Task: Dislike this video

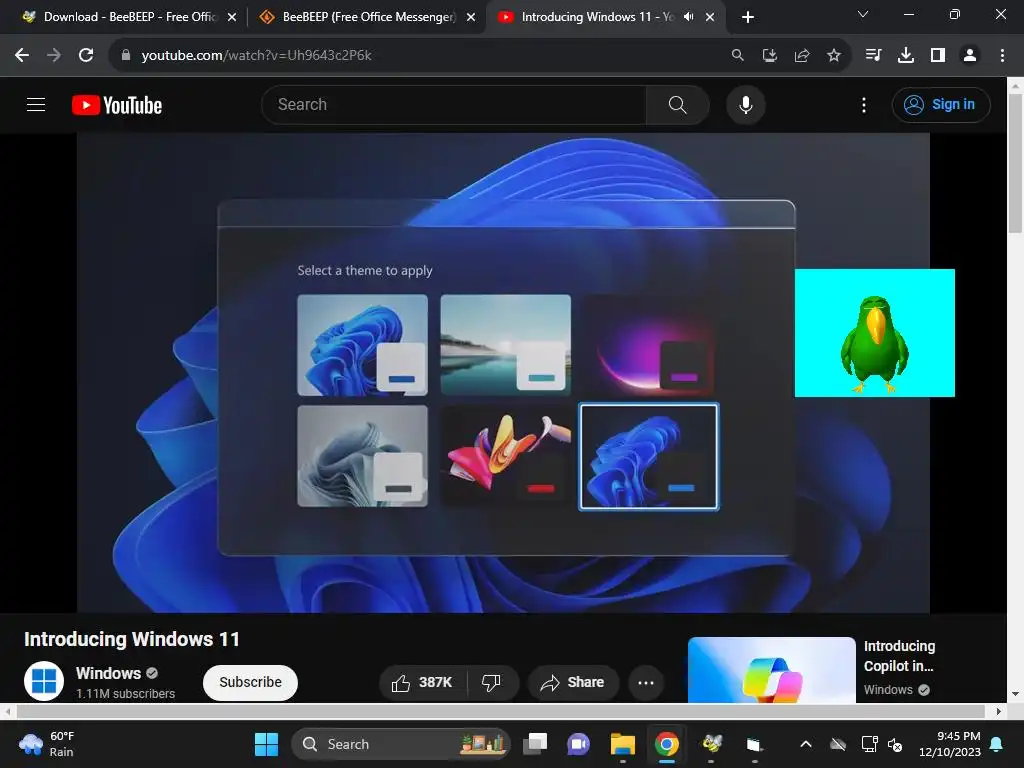Action: pos(492,682)
